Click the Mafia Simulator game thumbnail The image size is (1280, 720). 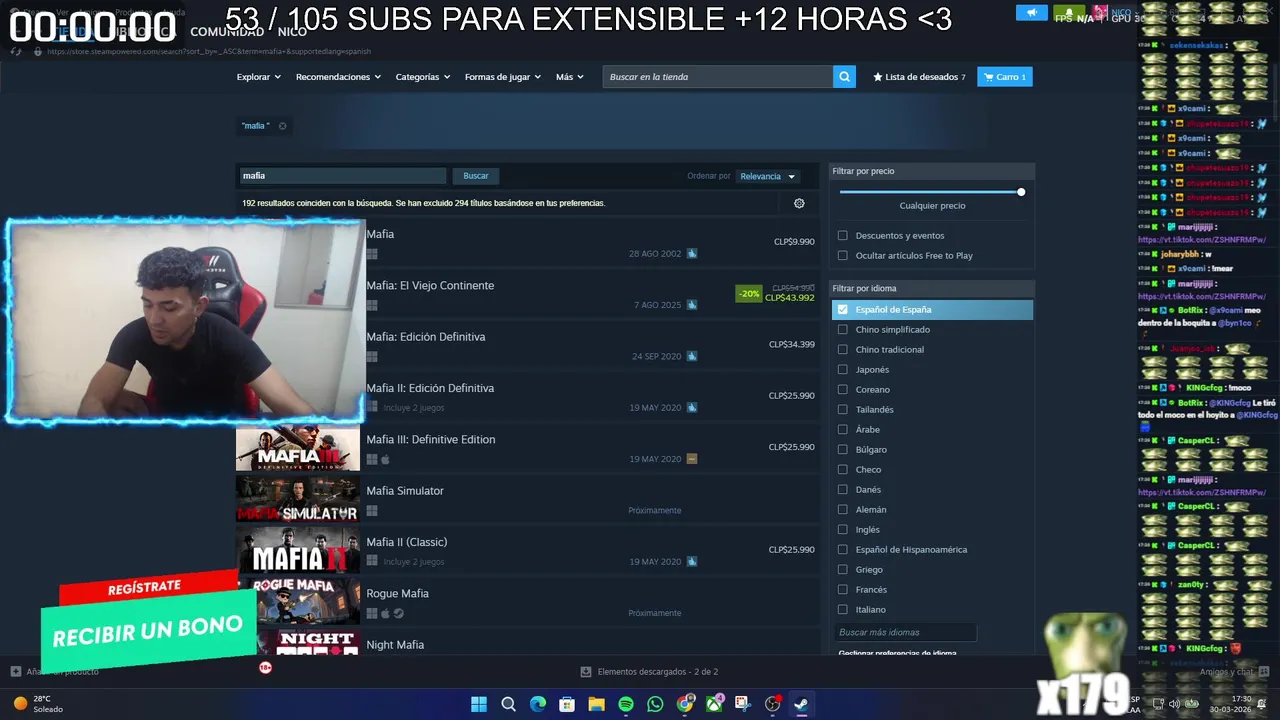pos(298,499)
